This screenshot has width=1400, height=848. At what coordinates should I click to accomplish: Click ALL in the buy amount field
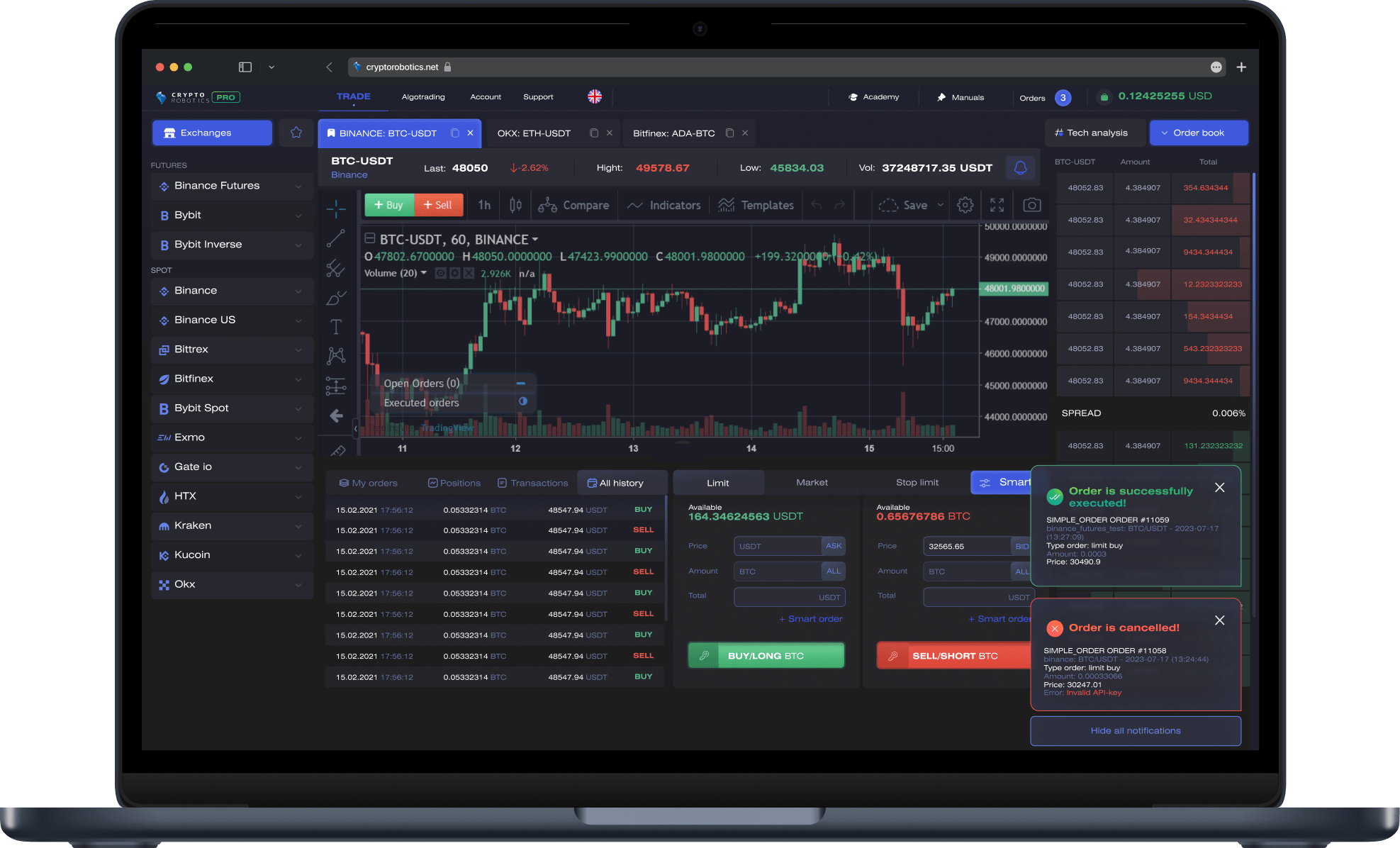click(x=834, y=571)
